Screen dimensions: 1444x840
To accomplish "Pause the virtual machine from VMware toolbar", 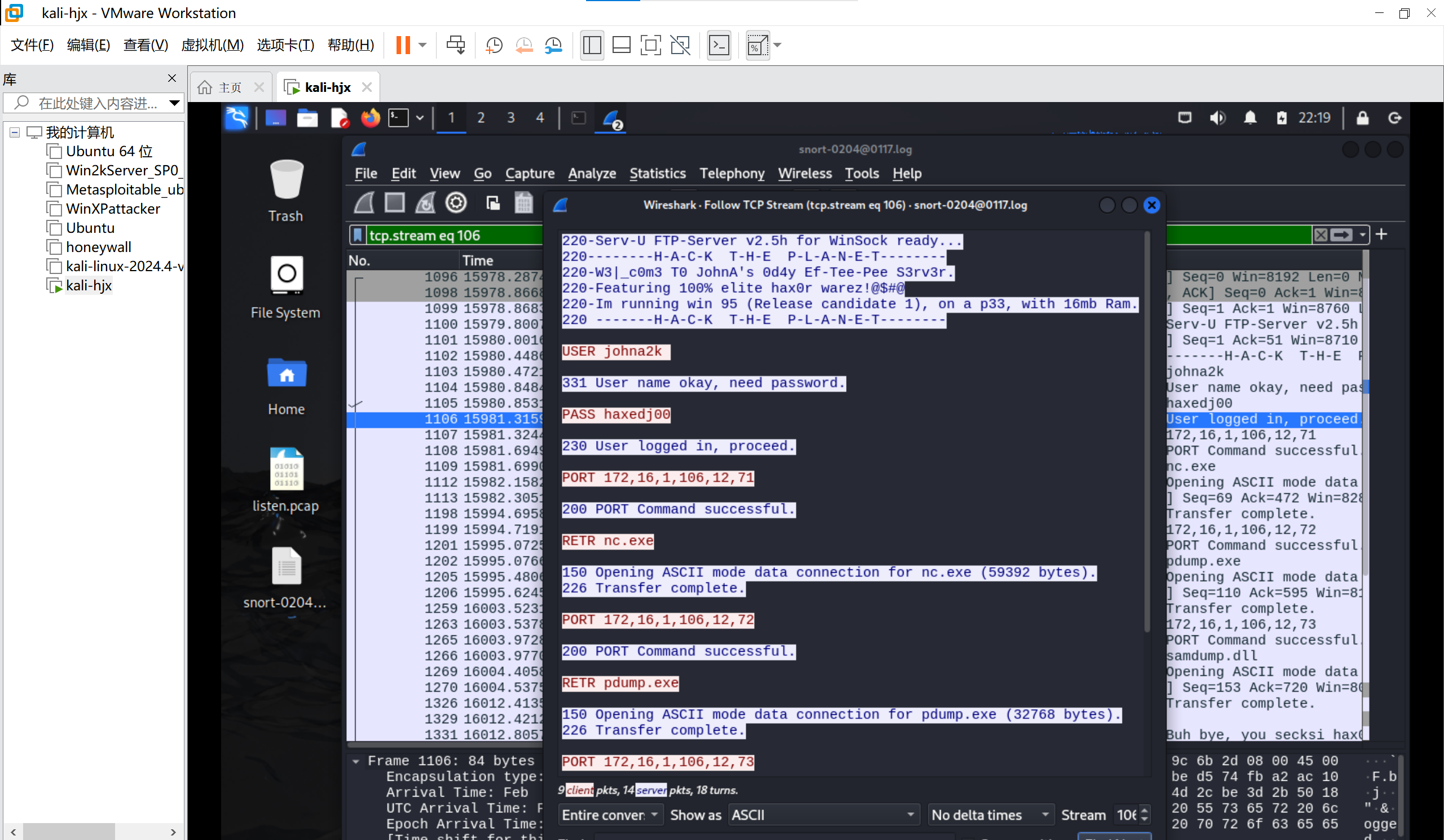I will (x=403, y=45).
